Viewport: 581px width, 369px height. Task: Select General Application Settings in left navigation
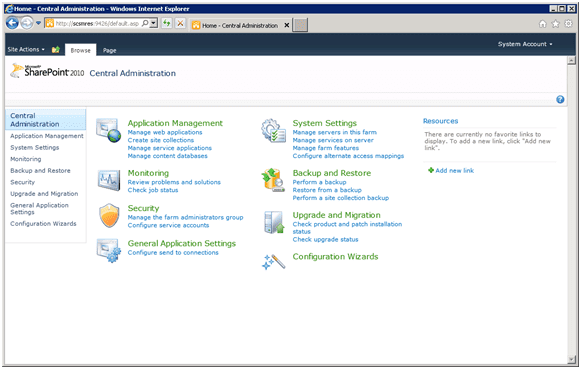tap(39, 209)
